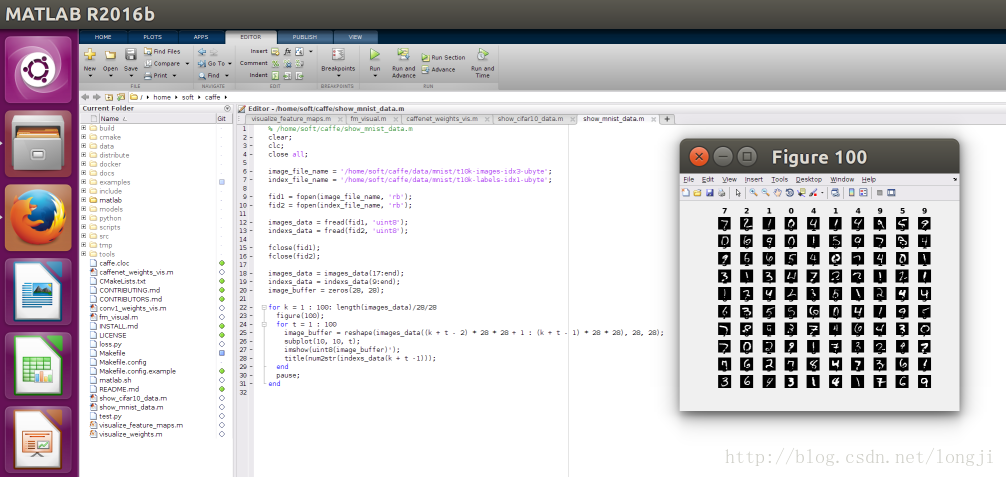Toggle Zoom Out tool in Figure 100

tap(765, 192)
